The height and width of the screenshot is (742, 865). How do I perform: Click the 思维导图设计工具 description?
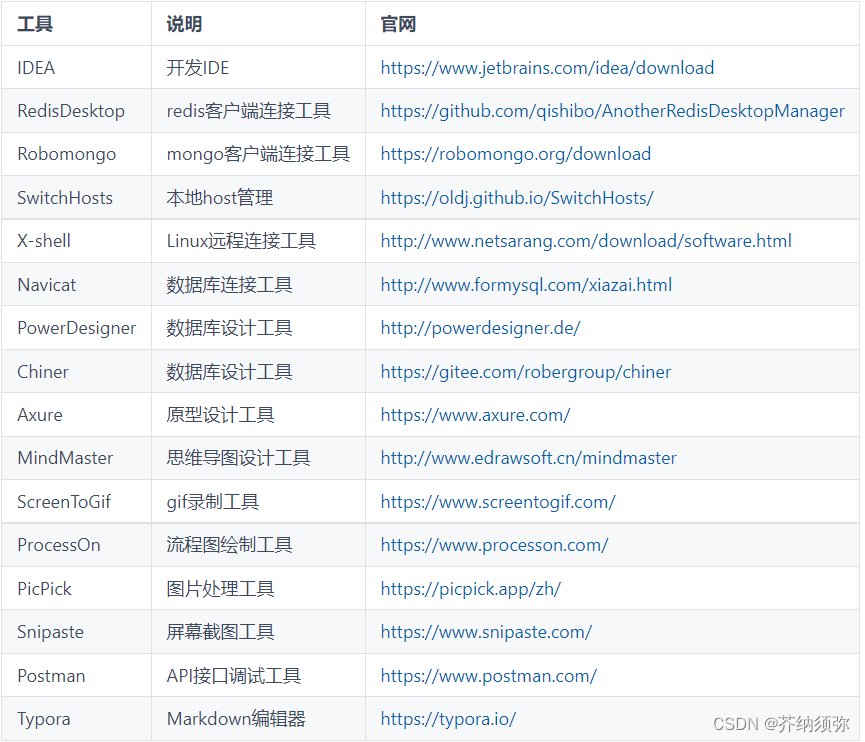click(x=239, y=458)
